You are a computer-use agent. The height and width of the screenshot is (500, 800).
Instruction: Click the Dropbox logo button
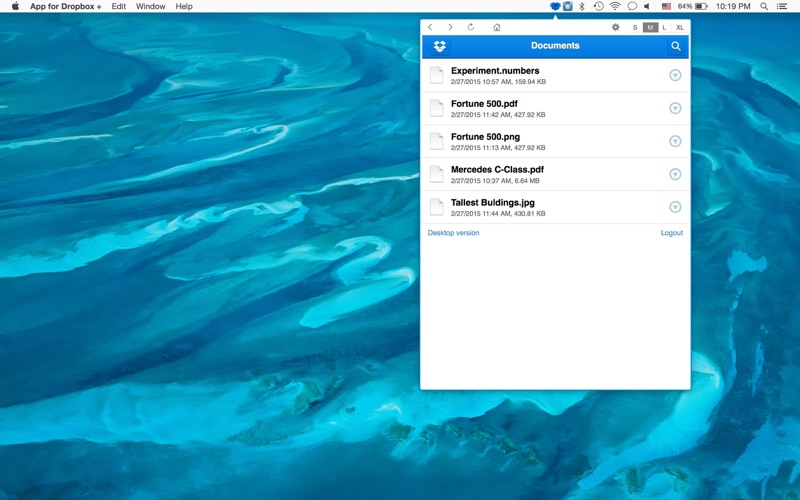pyautogui.click(x=439, y=46)
